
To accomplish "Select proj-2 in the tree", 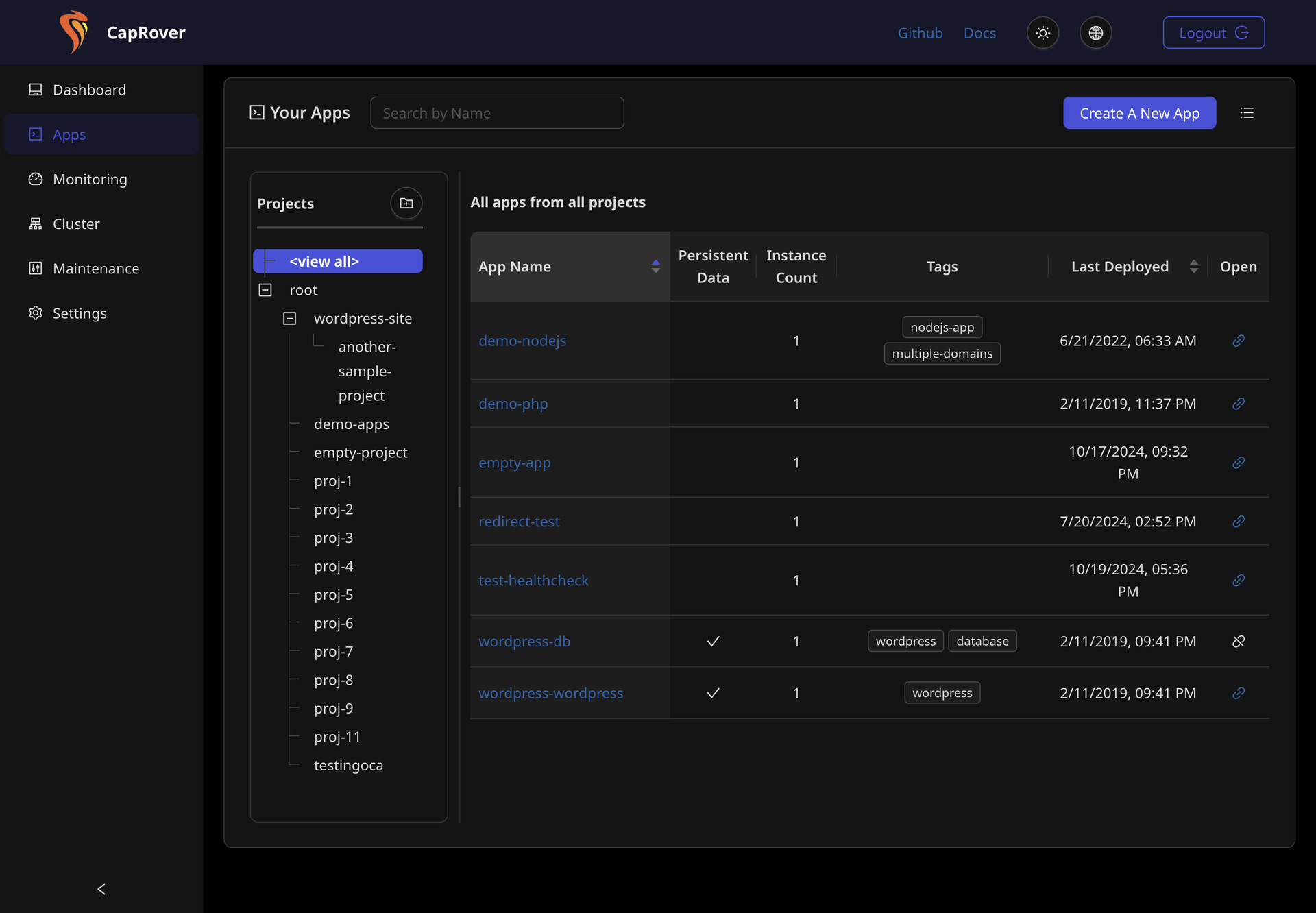I will 333,510.
